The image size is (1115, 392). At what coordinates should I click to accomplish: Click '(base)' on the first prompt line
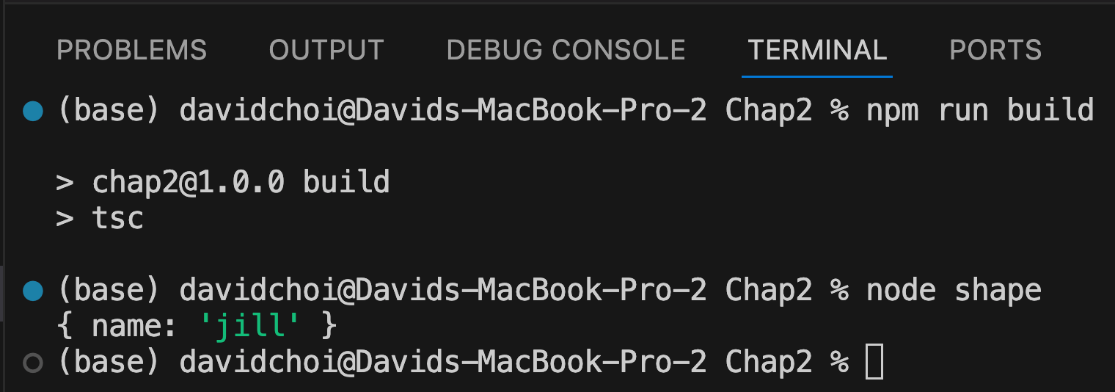[x=109, y=112]
